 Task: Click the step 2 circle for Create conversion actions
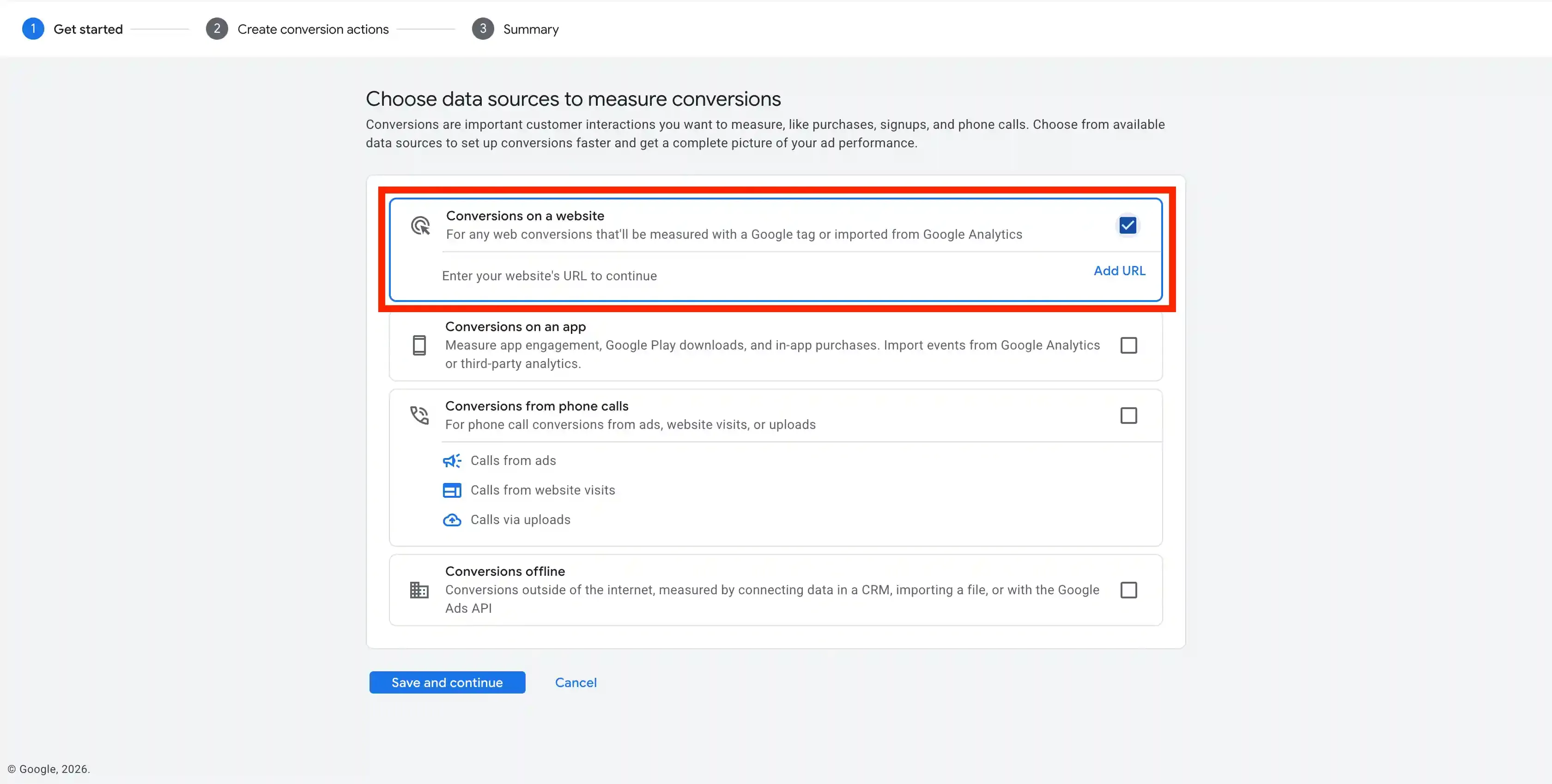tap(217, 29)
